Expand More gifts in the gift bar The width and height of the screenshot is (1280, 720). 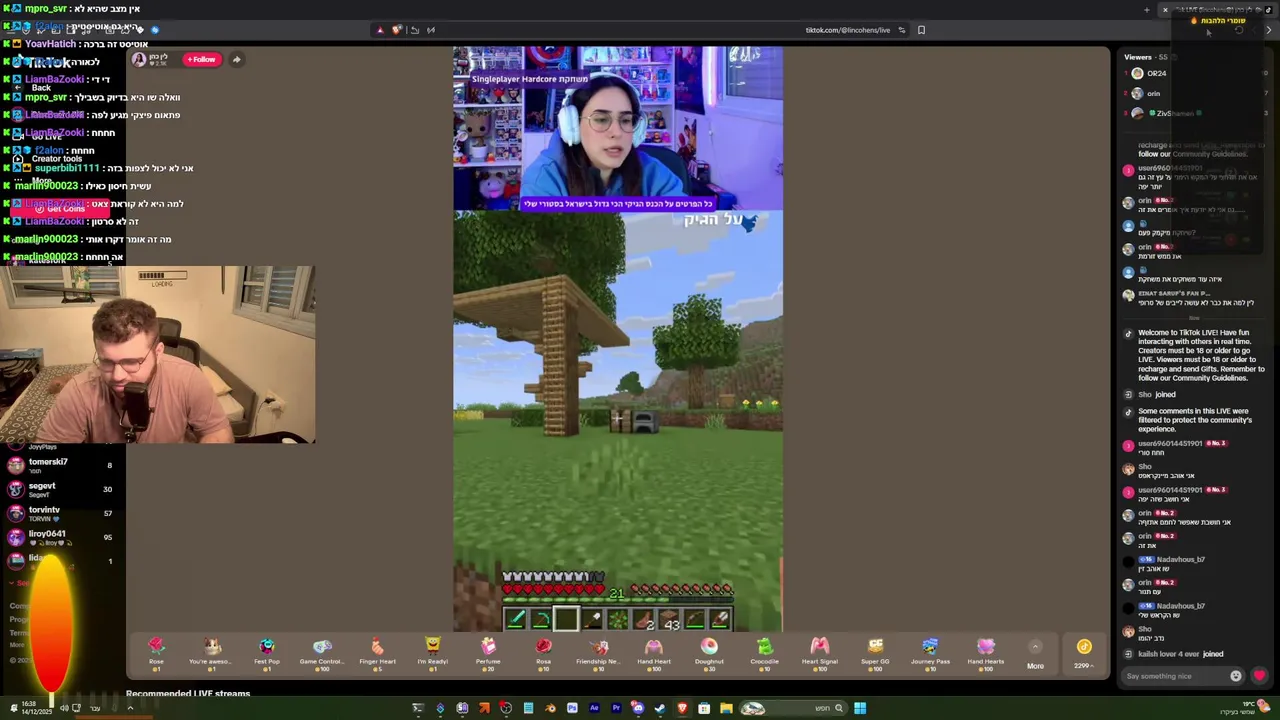tap(1035, 655)
